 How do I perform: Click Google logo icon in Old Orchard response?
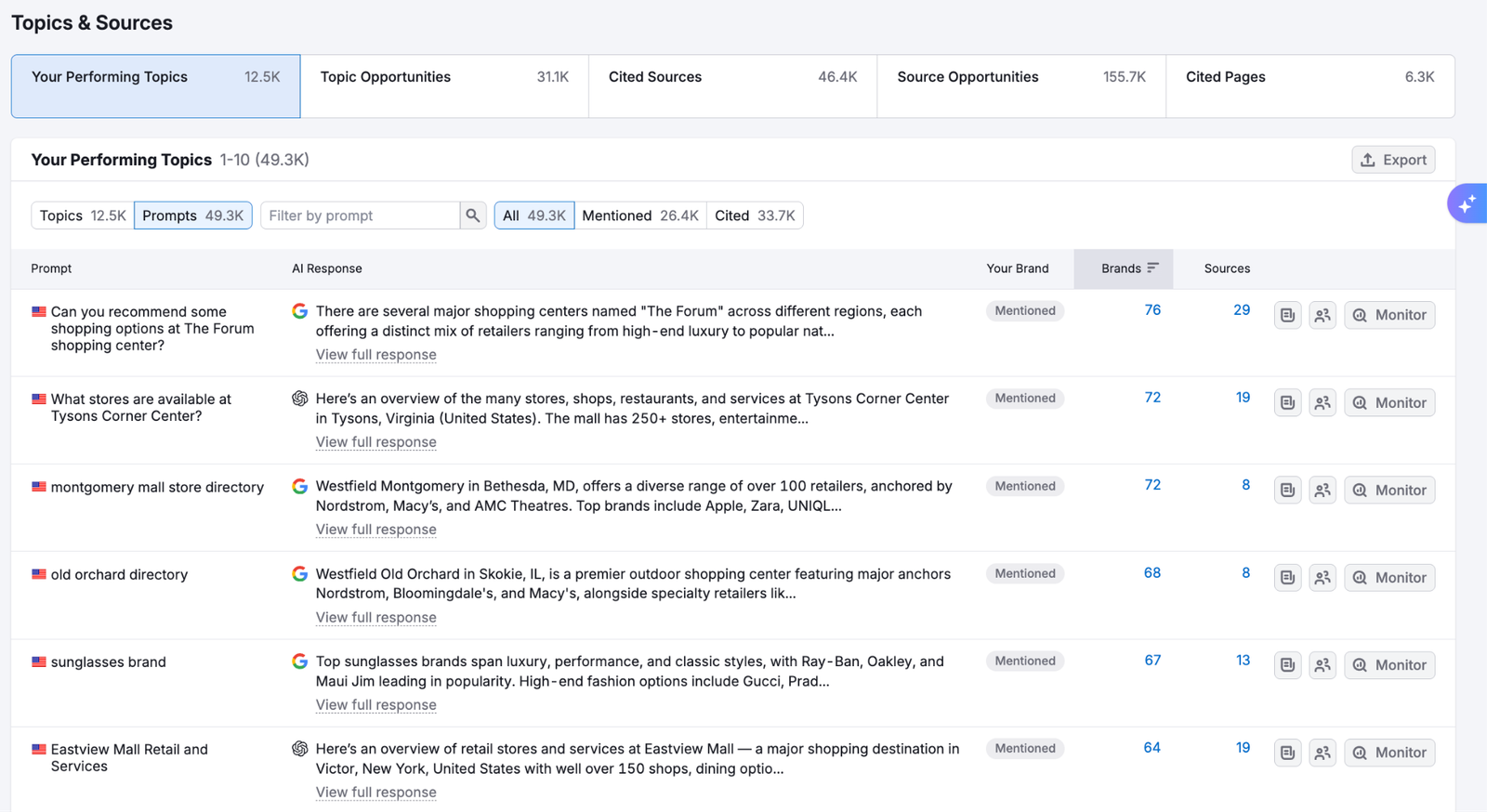click(299, 574)
